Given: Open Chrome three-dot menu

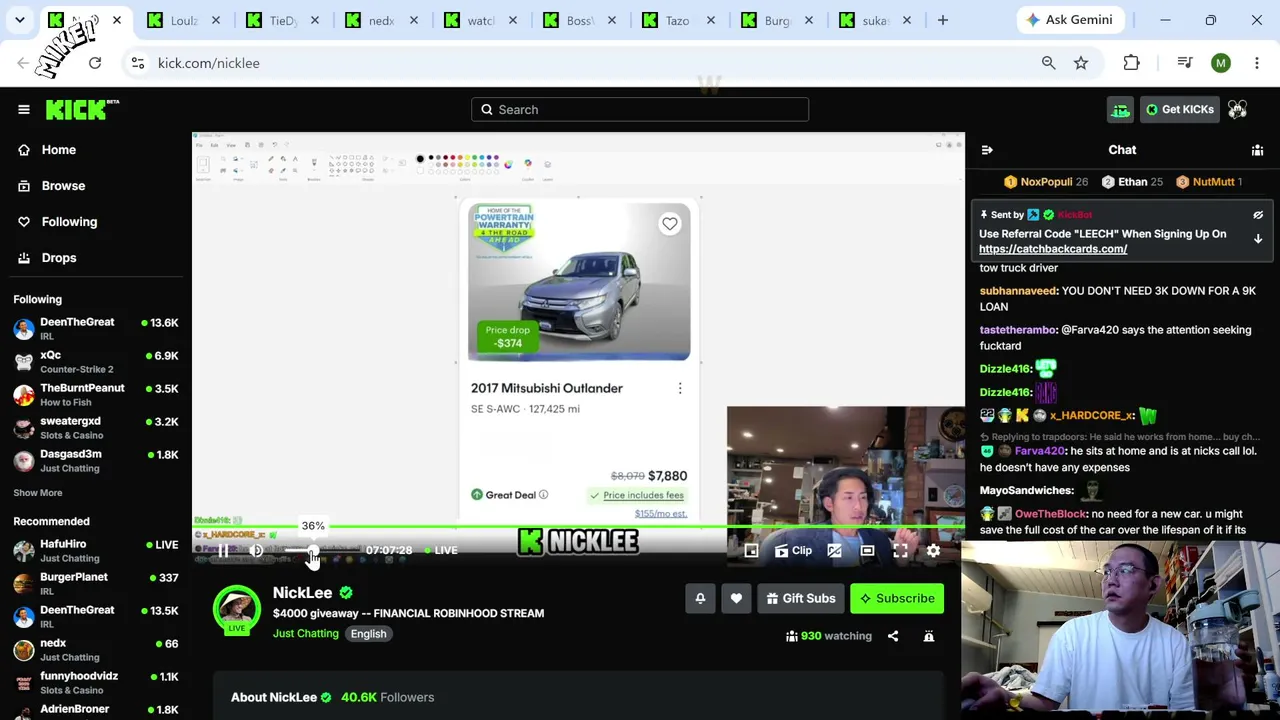Looking at the screenshot, I should (1257, 63).
